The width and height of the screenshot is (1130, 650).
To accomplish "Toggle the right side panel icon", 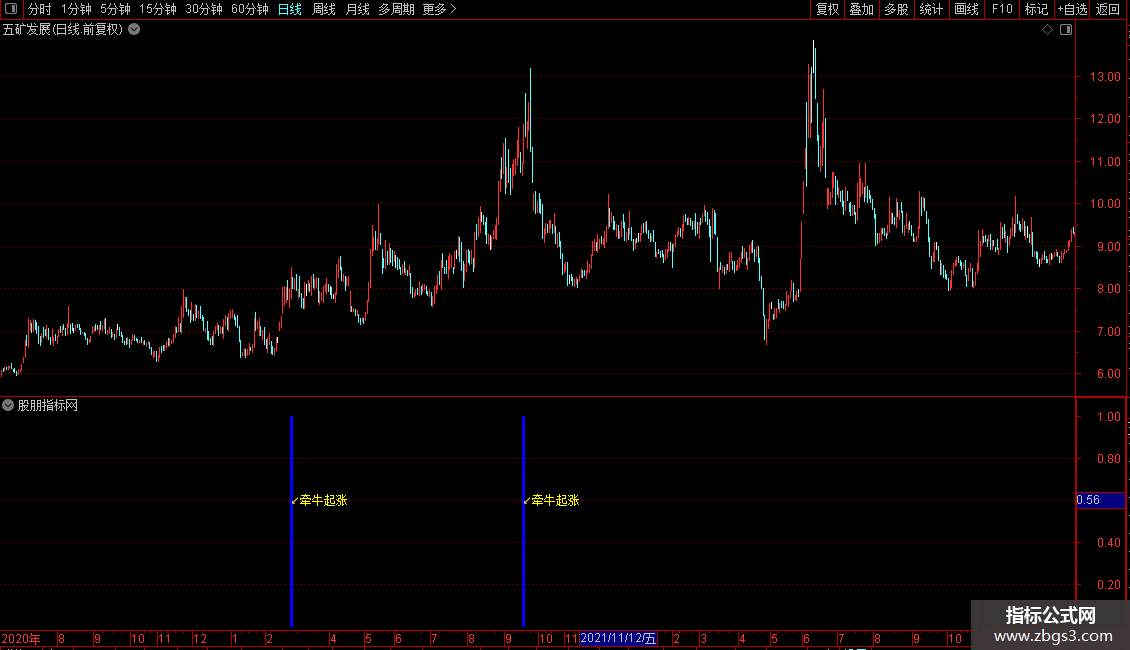I will (1066, 30).
